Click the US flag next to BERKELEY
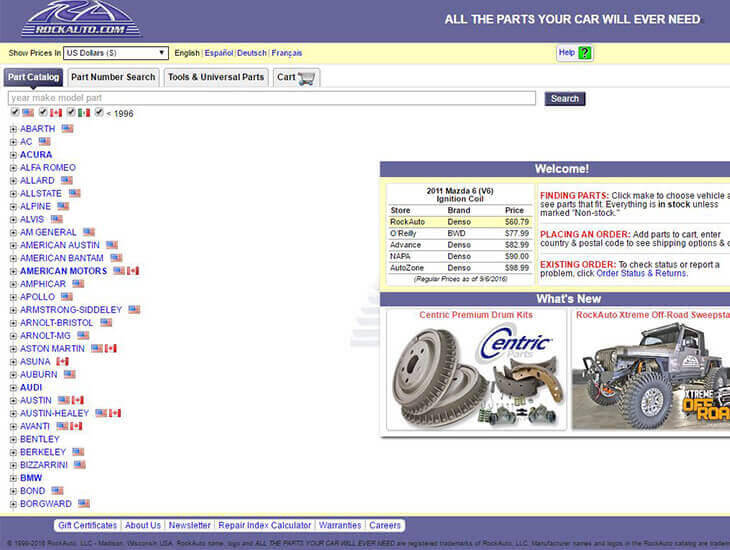This screenshot has height=550, width=730. [x=78, y=452]
